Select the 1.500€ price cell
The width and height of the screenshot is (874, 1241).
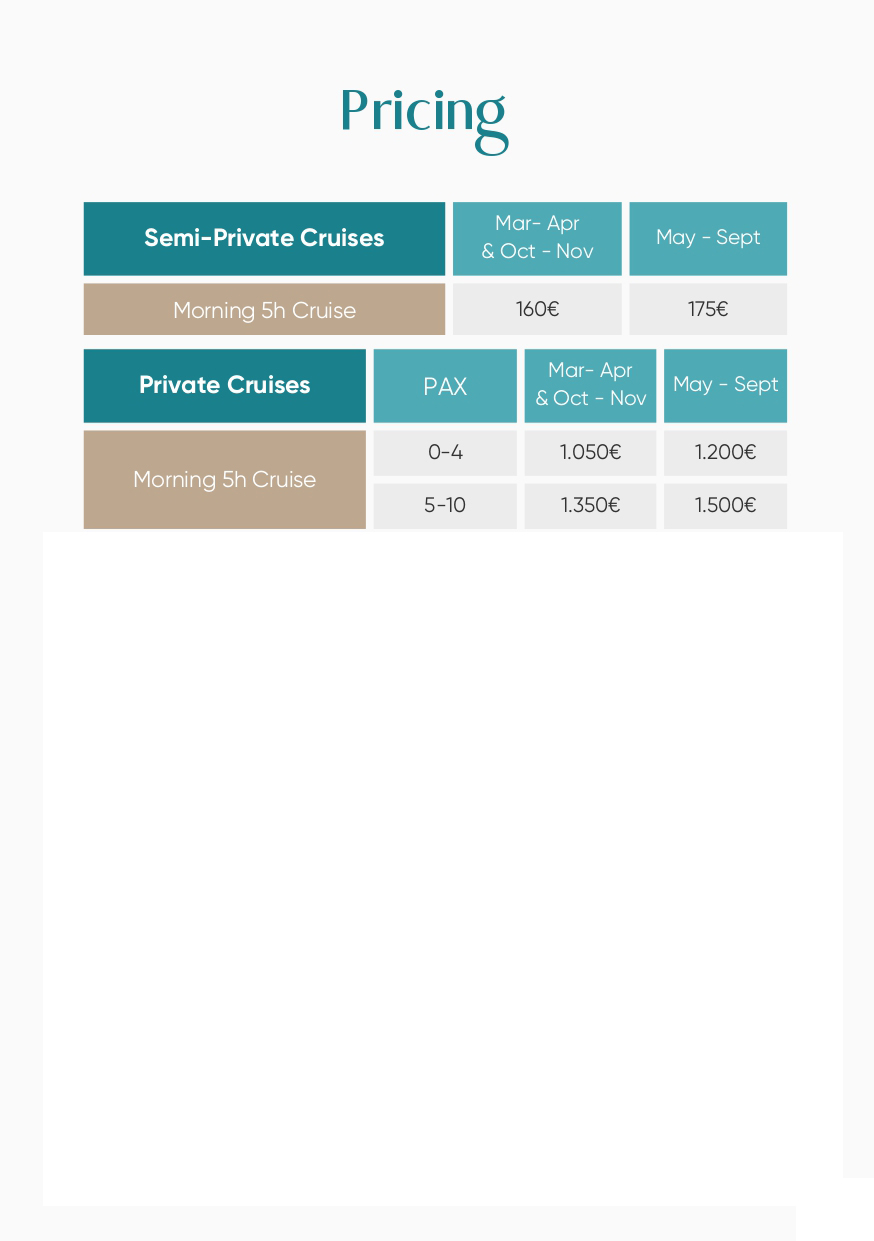[725, 505]
